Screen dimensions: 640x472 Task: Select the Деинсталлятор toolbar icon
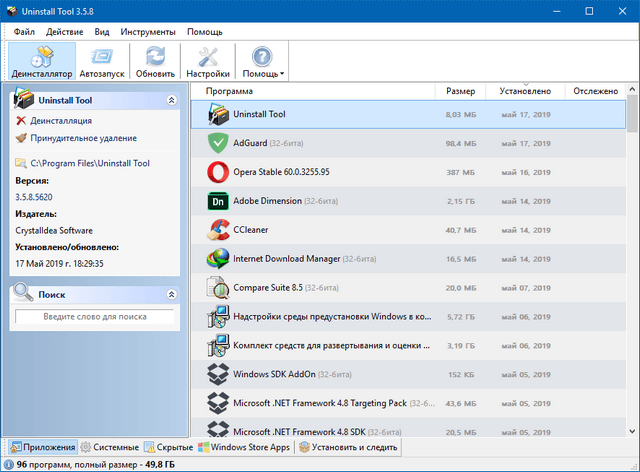pos(41,61)
